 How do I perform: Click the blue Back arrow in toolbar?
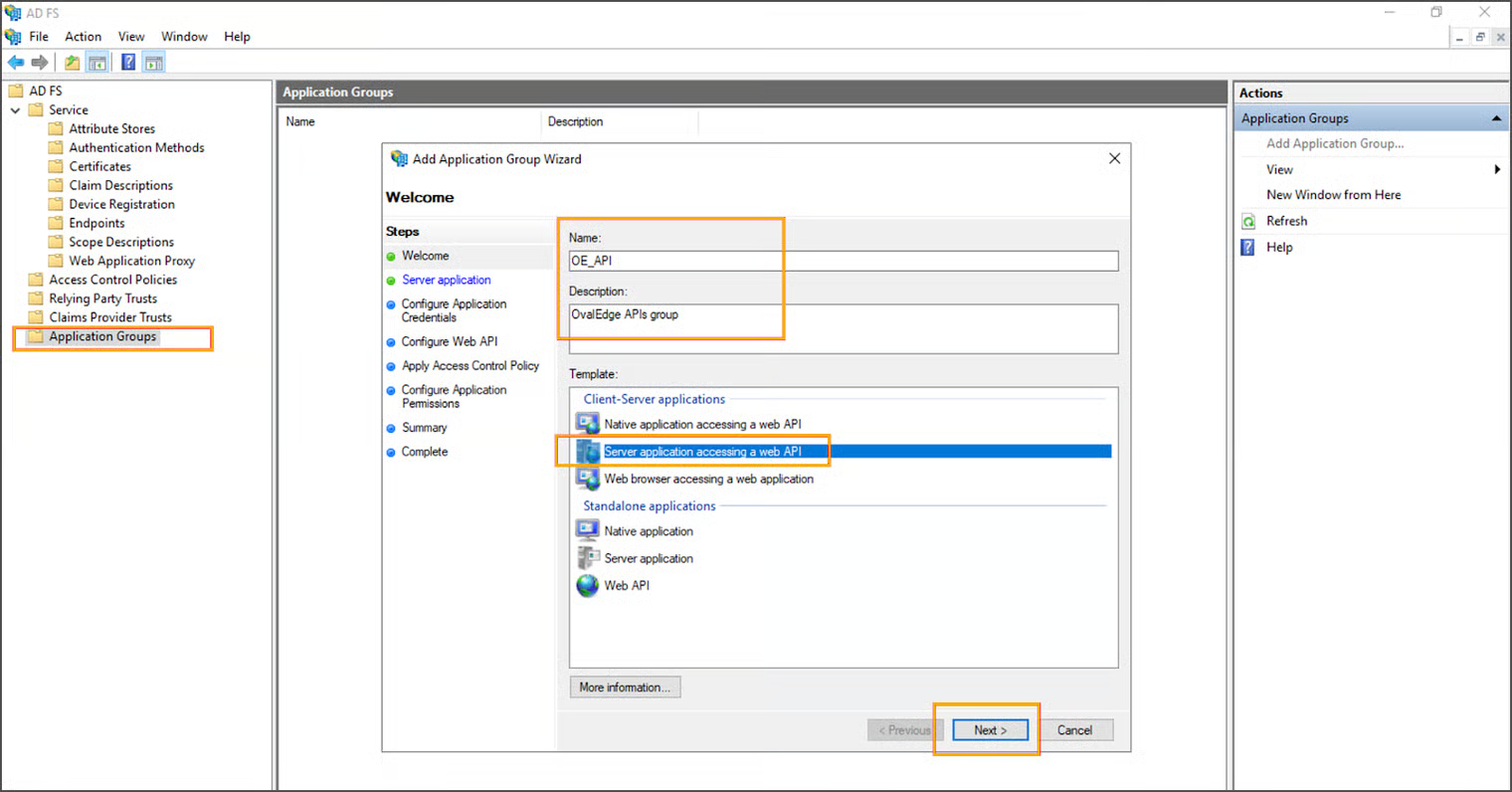click(x=16, y=63)
